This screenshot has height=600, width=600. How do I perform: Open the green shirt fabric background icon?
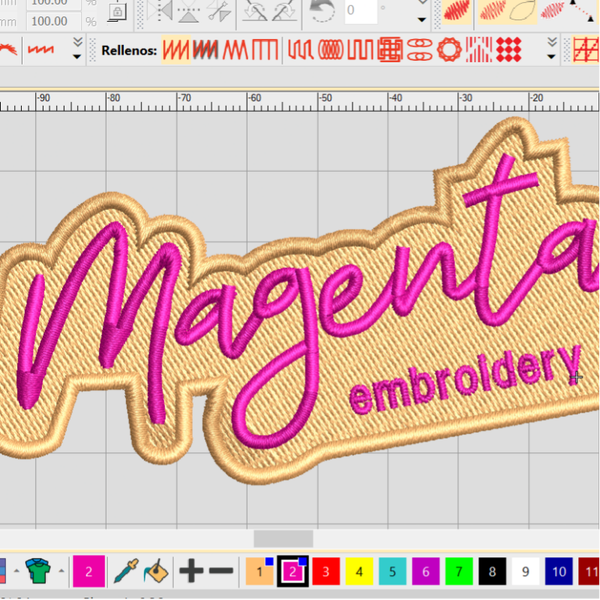coord(38,571)
